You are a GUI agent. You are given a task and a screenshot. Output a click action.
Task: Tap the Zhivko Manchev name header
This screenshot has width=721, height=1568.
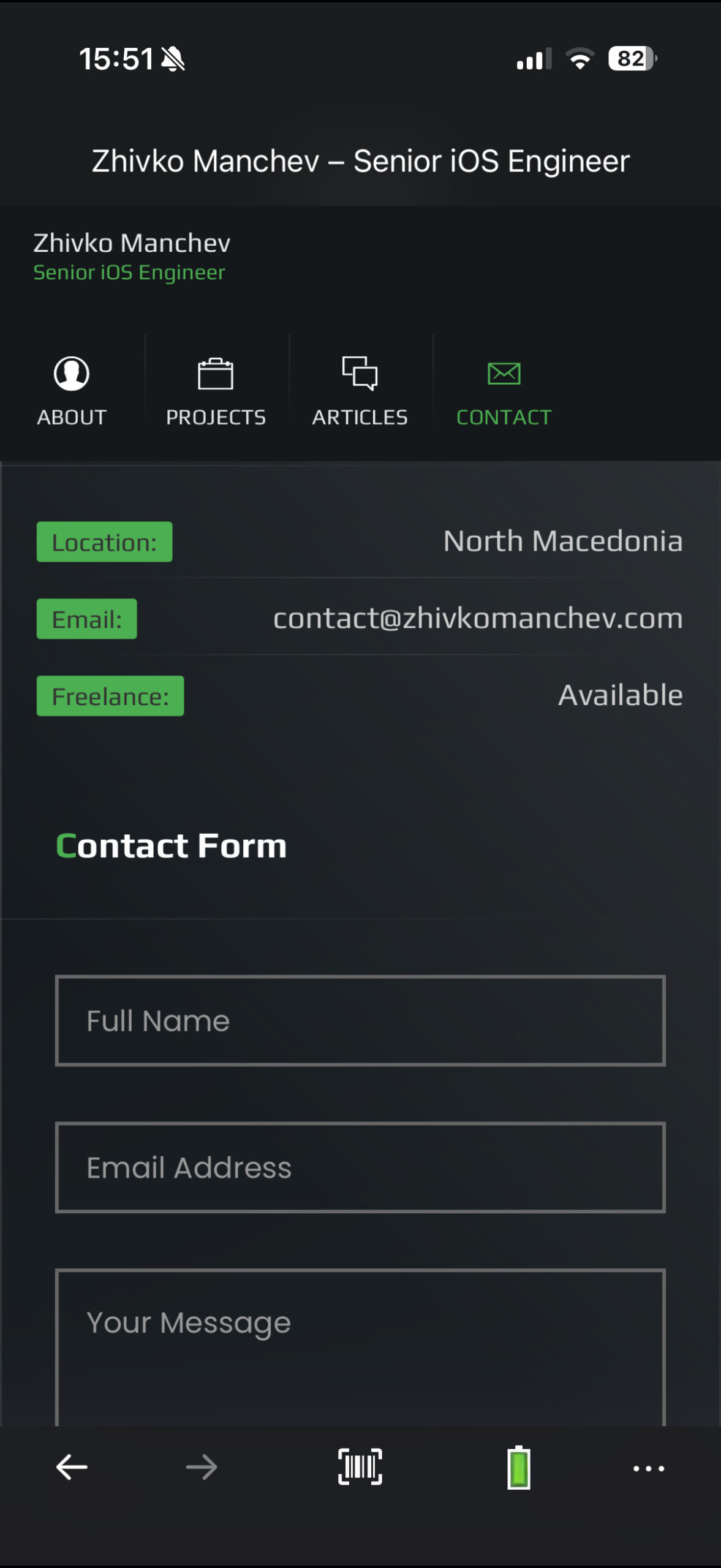(132, 243)
